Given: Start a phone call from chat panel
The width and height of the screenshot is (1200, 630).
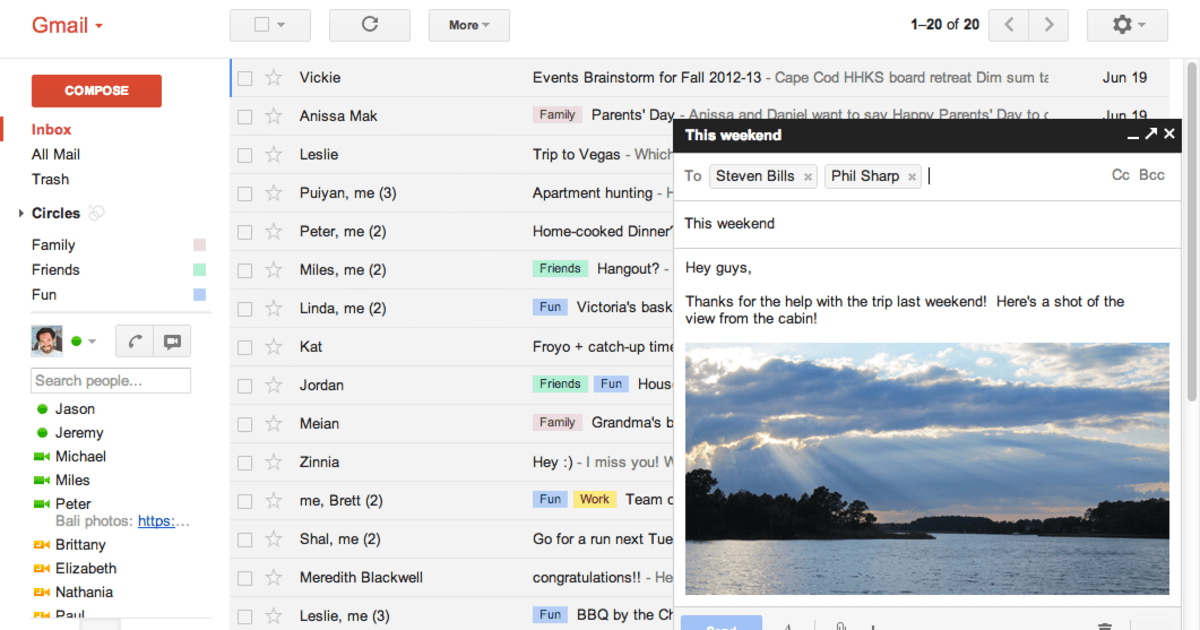Looking at the screenshot, I should 134,341.
